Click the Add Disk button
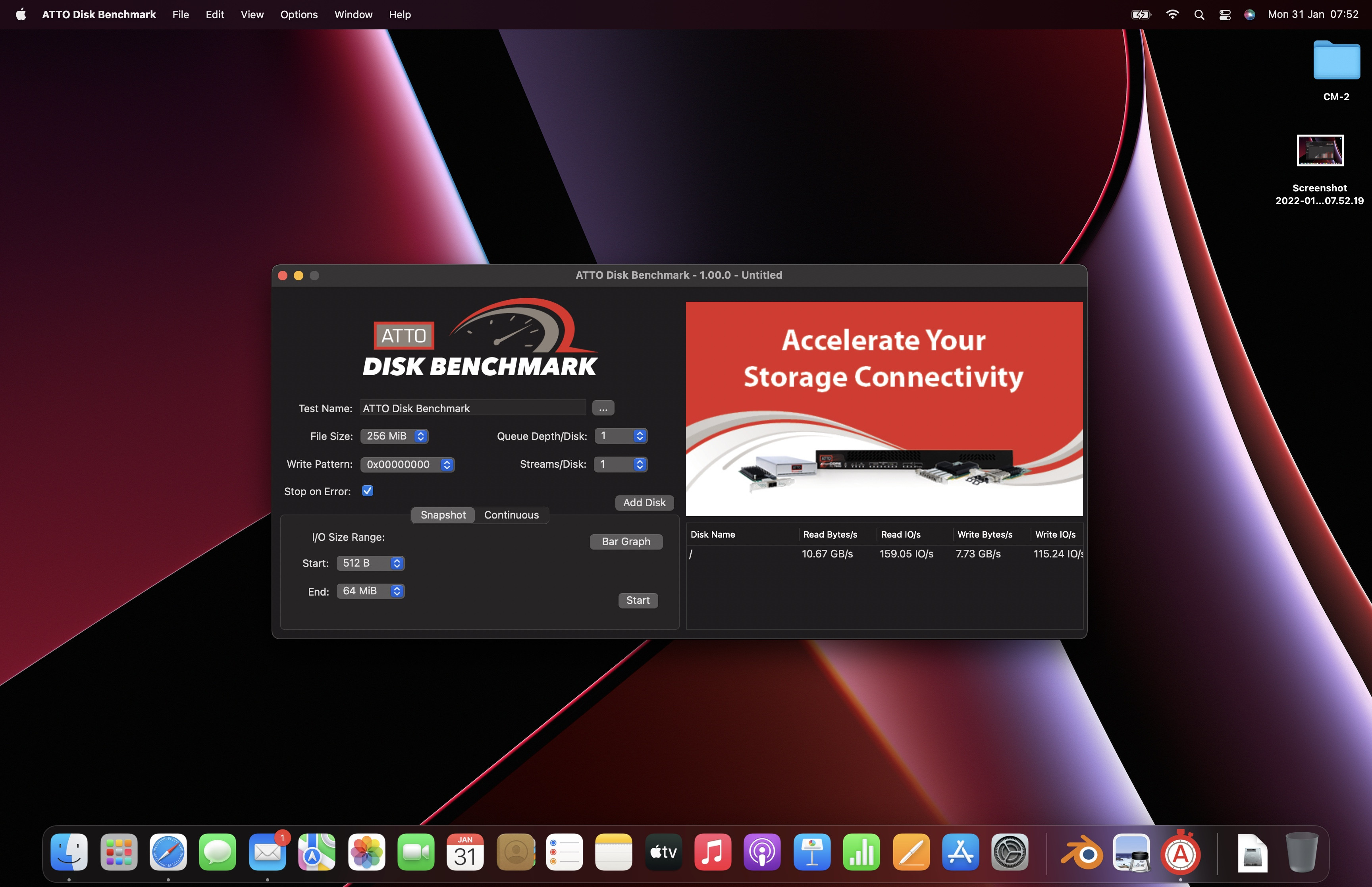The width and height of the screenshot is (1372, 887). tap(644, 502)
